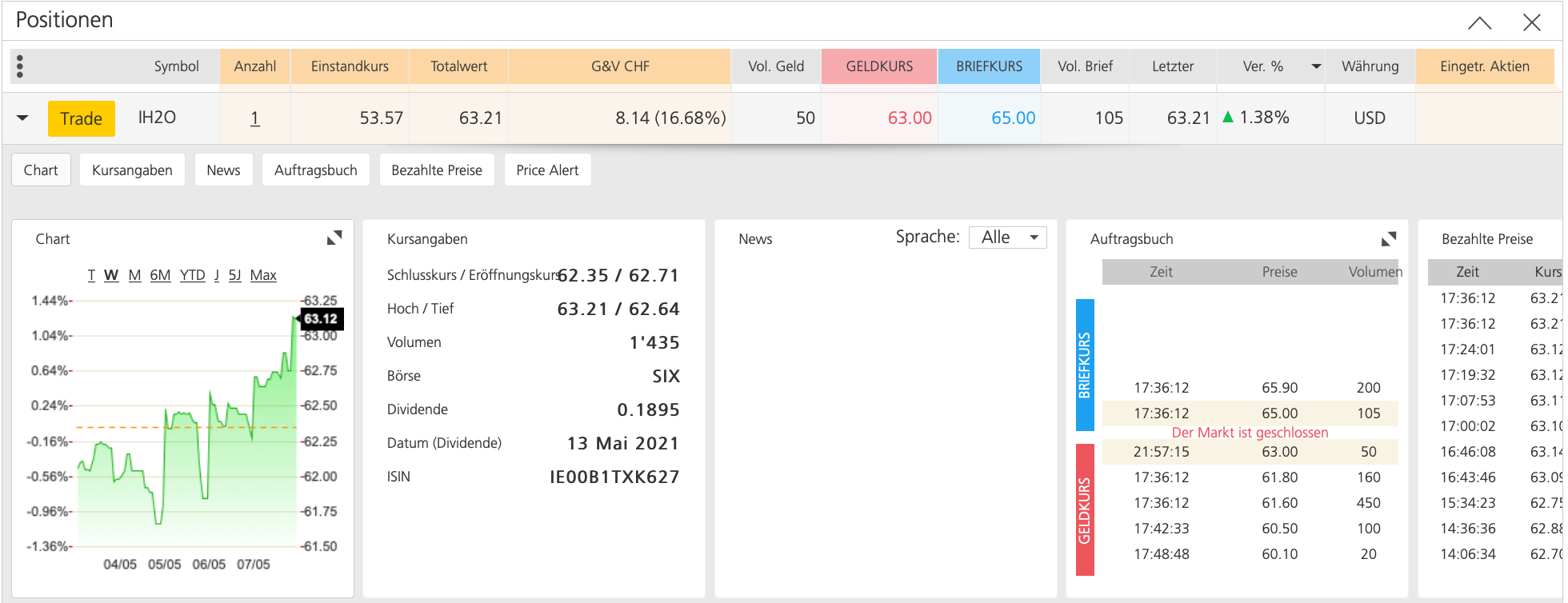Click the Anzahl quantity link 1
This screenshot has height=603, width=1568.
tap(254, 118)
